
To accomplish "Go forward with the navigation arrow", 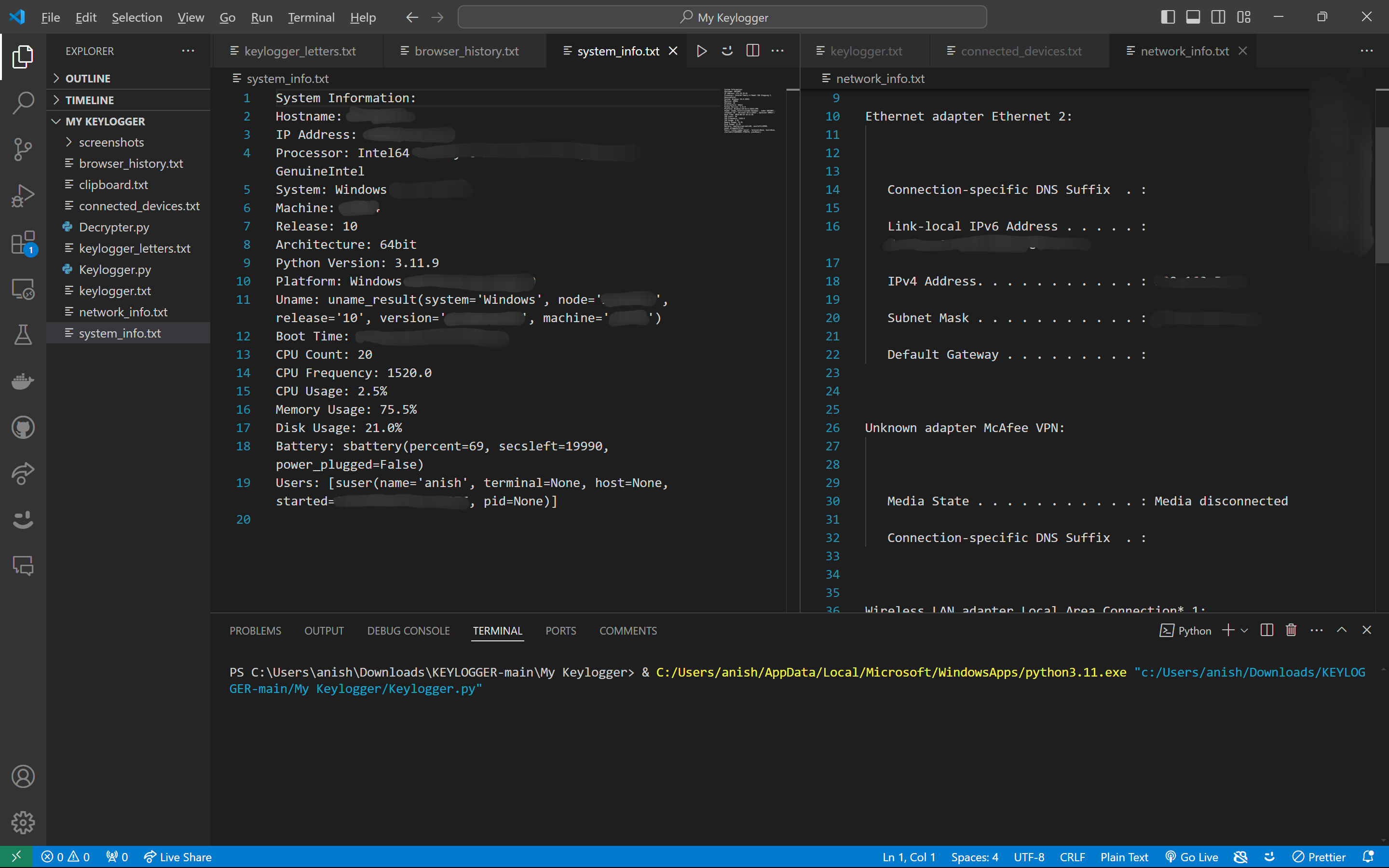I will coord(437,17).
